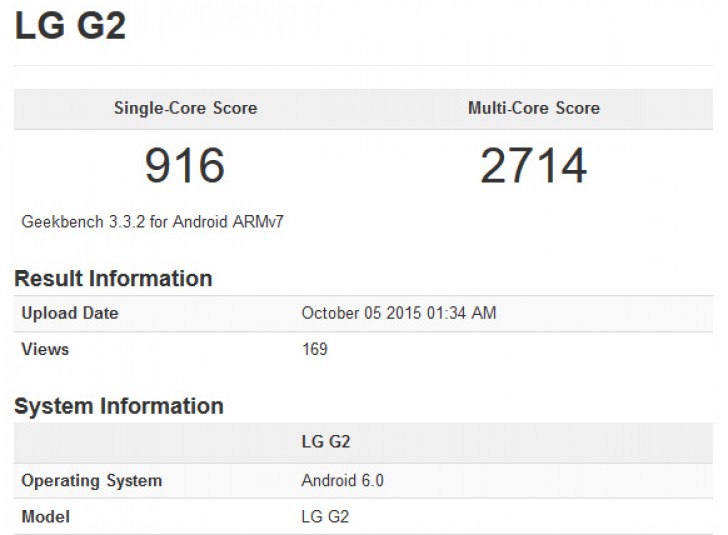This screenshot has height=535, width=728.
Task: Select the Views label
Action: point(45,349)
